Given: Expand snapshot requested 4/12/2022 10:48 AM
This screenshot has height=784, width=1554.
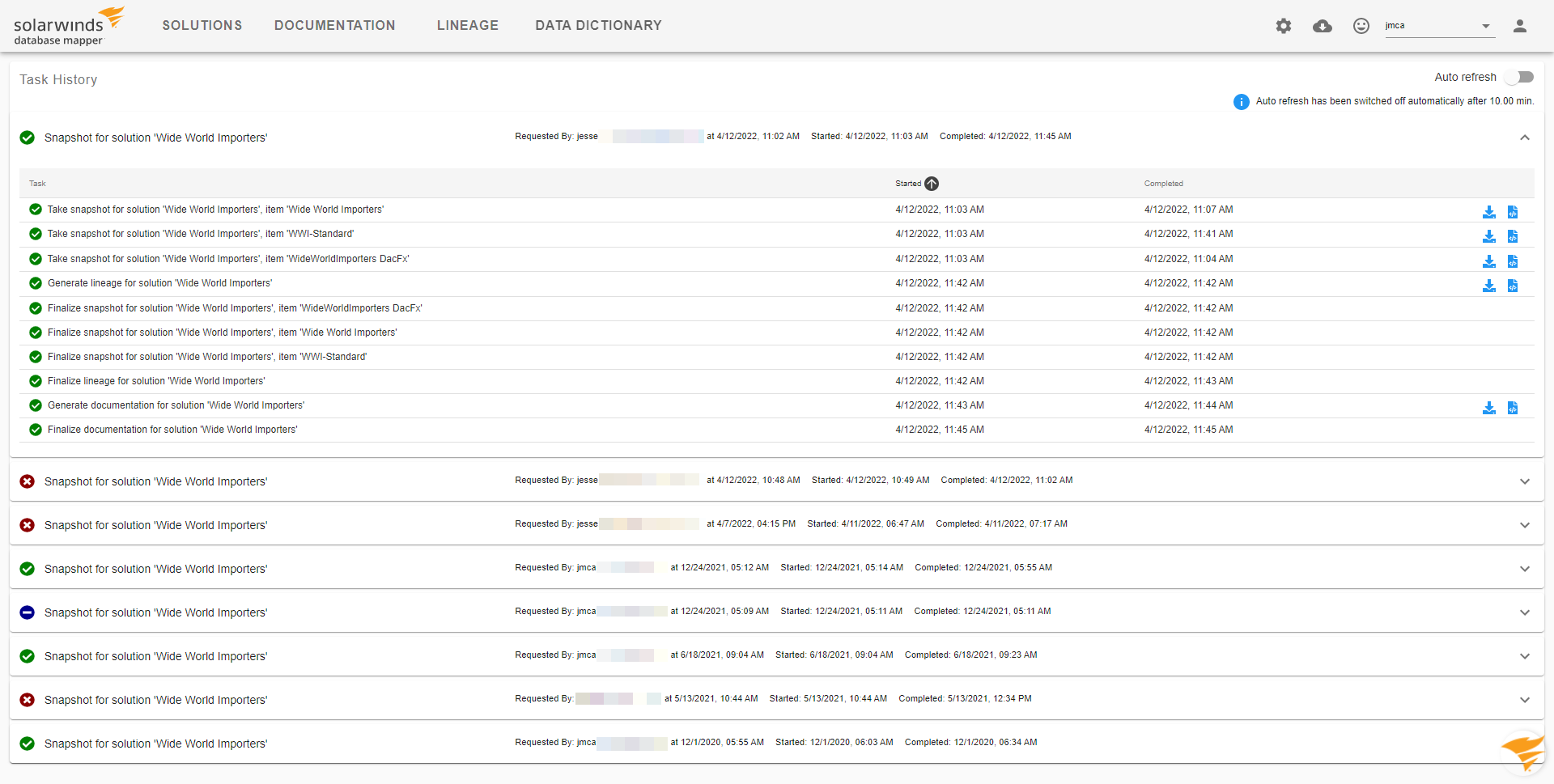Looking at the screenshot, I should [1525, 481].
